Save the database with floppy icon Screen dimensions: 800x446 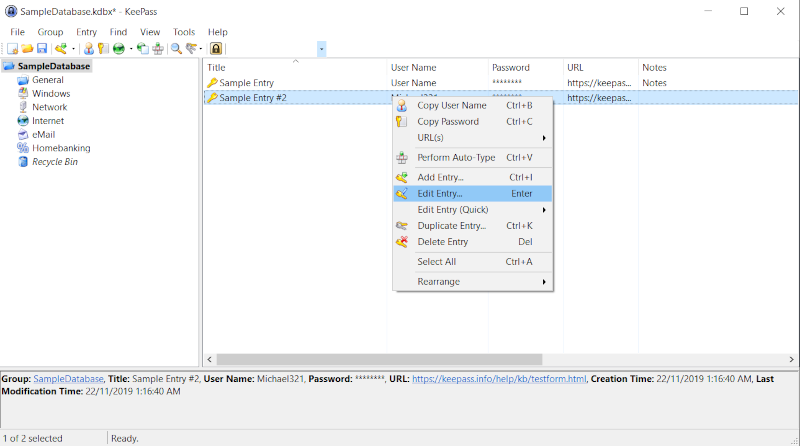tap(42, 49)
